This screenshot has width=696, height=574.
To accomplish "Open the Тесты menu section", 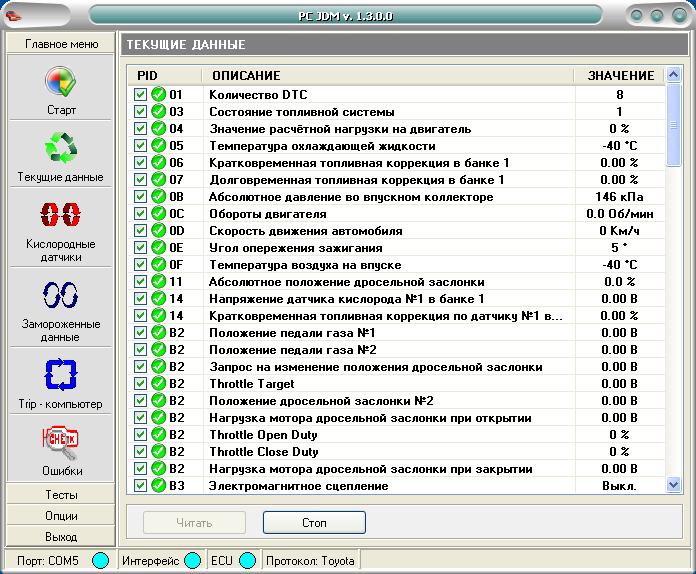I will (61, 495).
